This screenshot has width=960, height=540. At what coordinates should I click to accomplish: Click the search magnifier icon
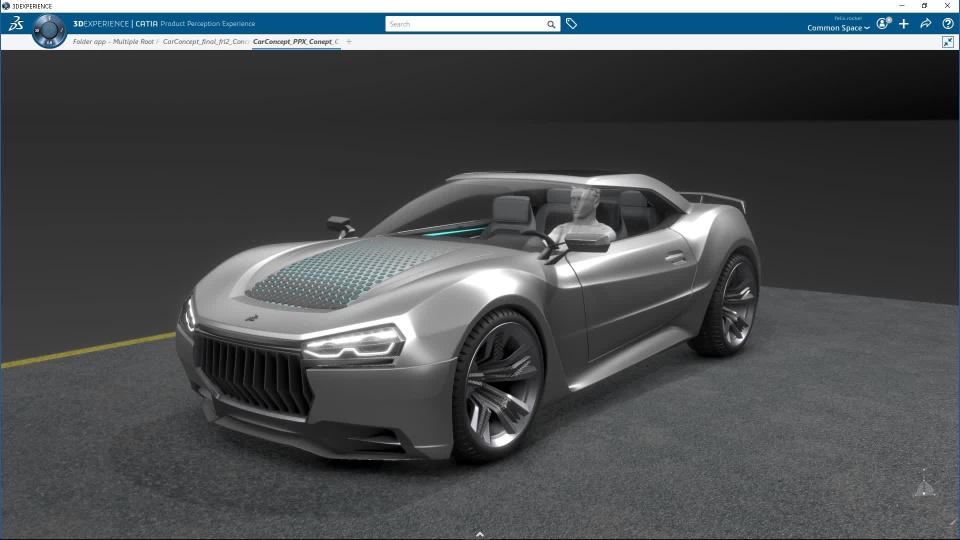point(551,24)
